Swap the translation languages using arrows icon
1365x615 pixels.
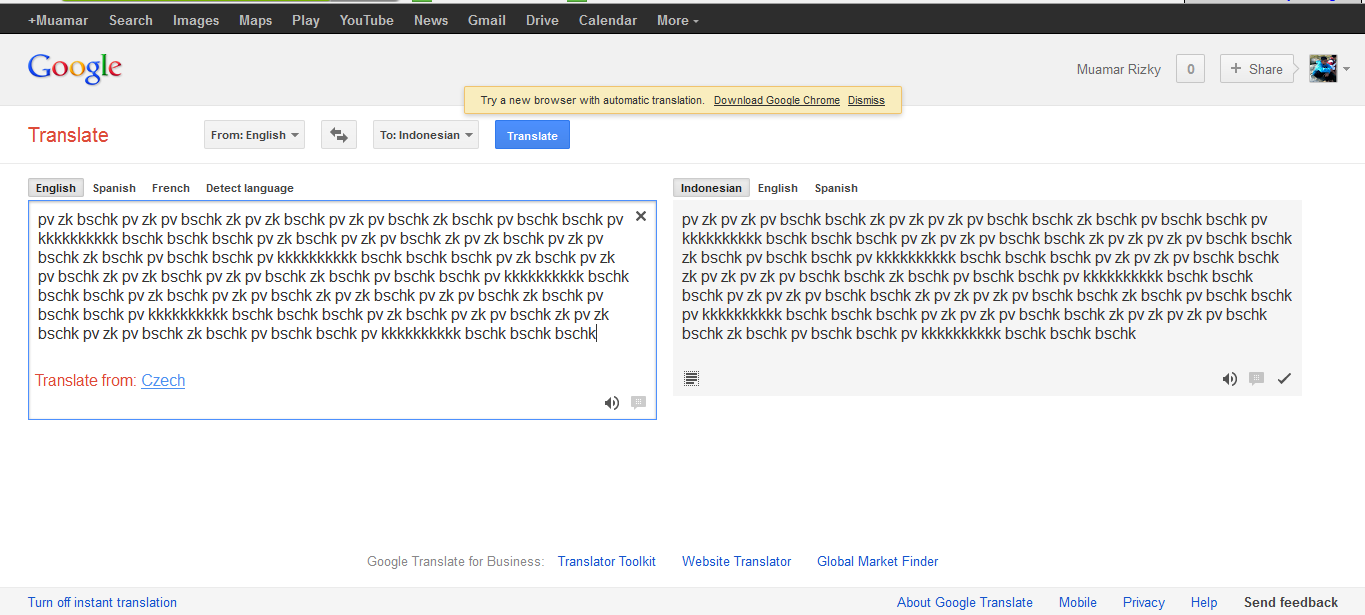pyautogui.click(x=338, y=133)
